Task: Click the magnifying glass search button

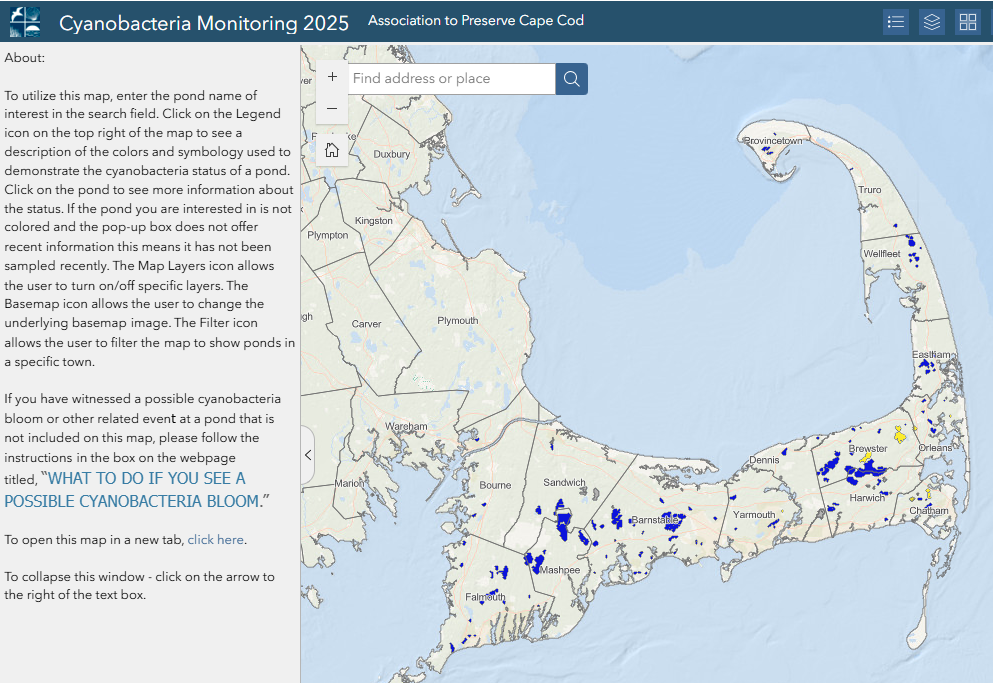Action: [571, 79]
